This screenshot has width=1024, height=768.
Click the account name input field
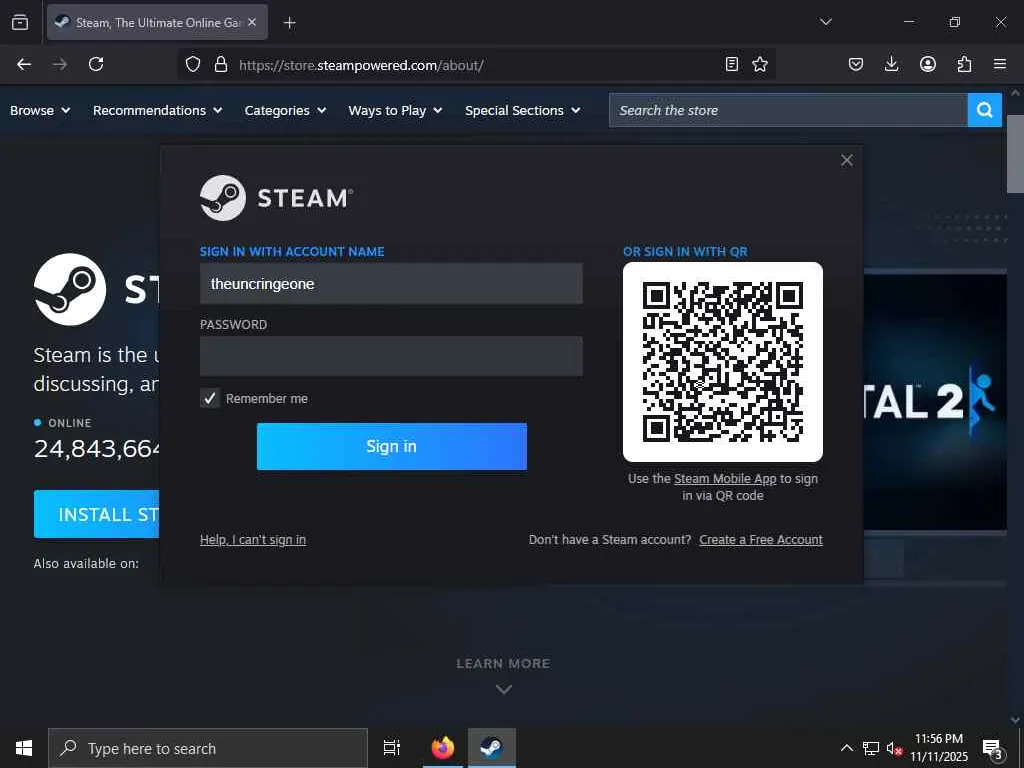coord(391,283)
